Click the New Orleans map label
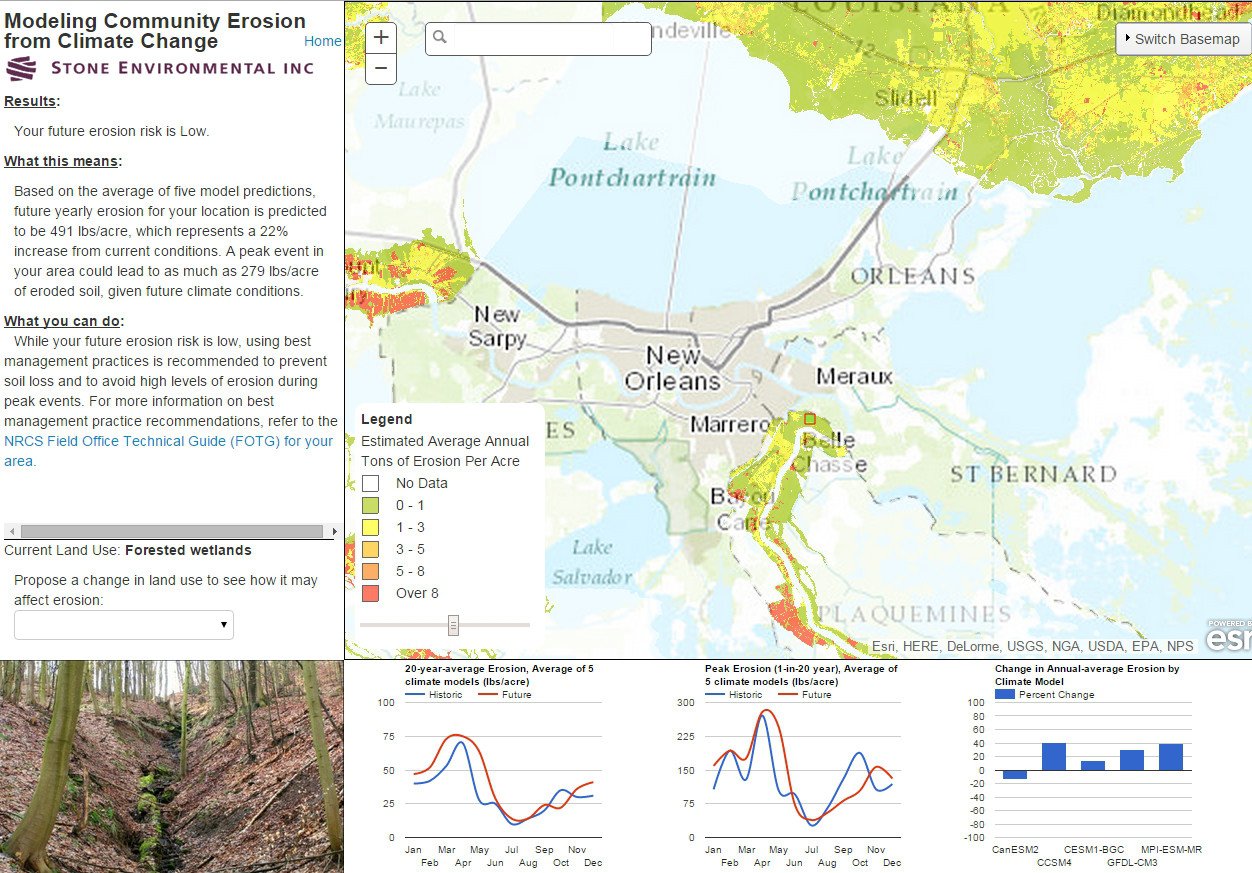The height and width of the screenshot is (873, 1252). (672, 368)
